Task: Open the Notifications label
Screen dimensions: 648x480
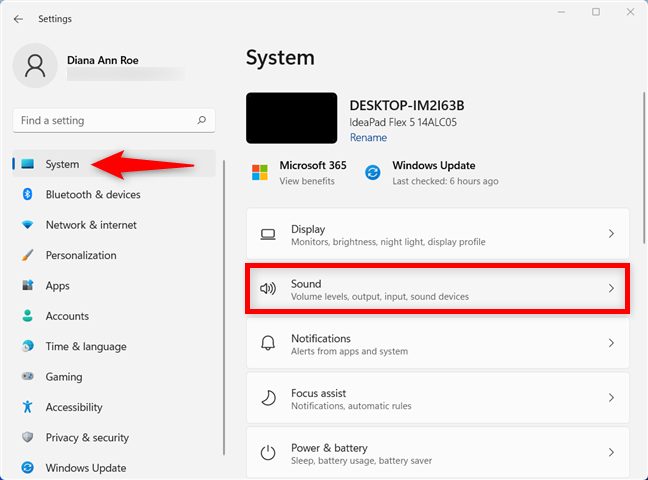Action: (x=321, y=339)
